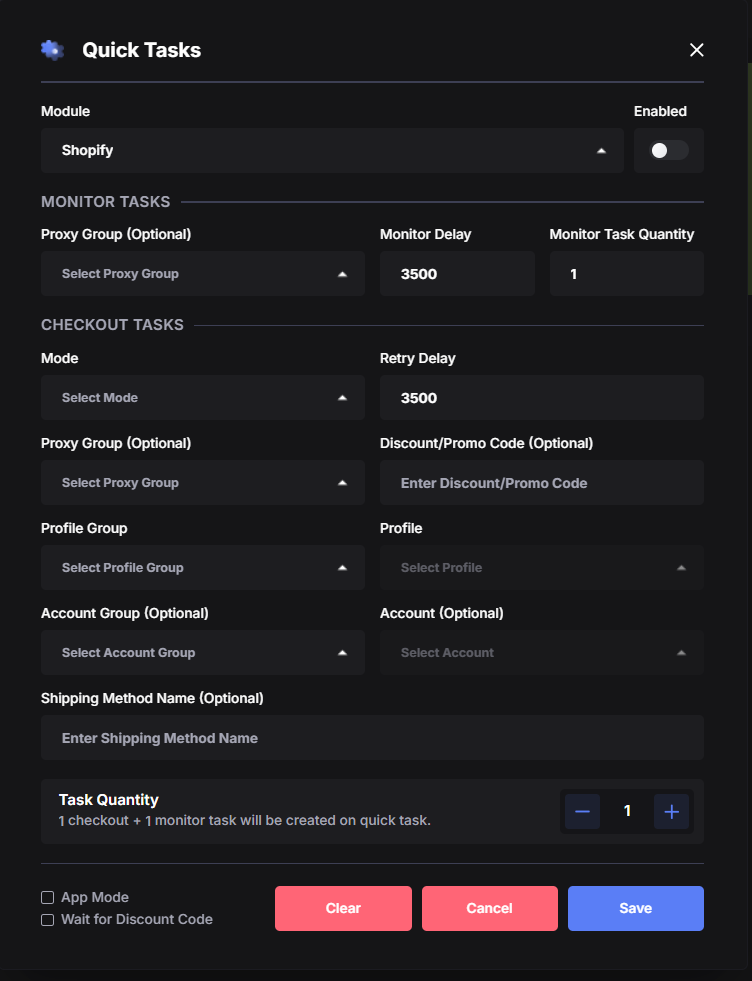Close the Quick Tasks dialog with X
Viewport: 752px width, 981px height.
[x=696, y=50]
